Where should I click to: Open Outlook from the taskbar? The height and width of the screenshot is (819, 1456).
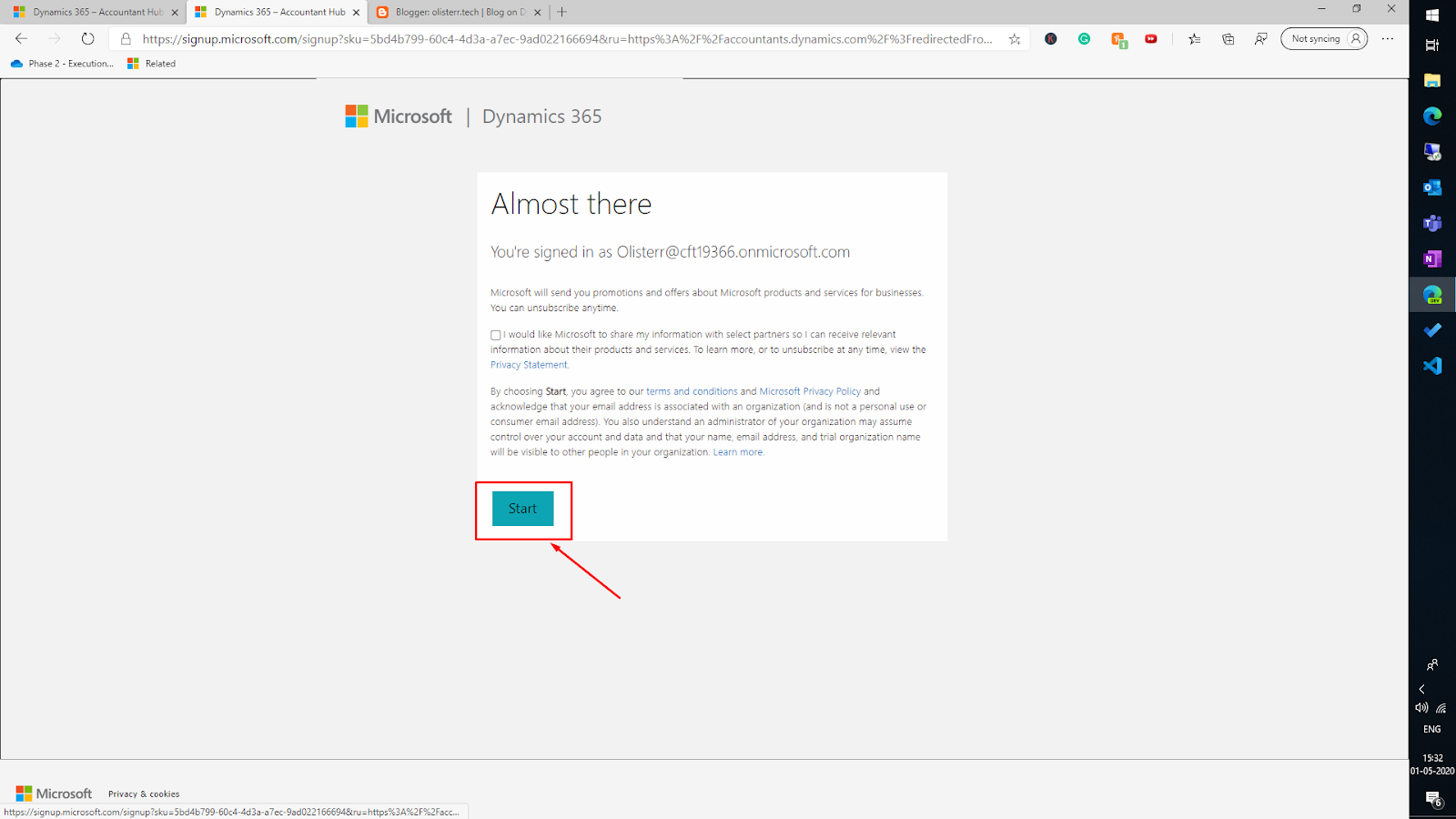point(1432,187)
